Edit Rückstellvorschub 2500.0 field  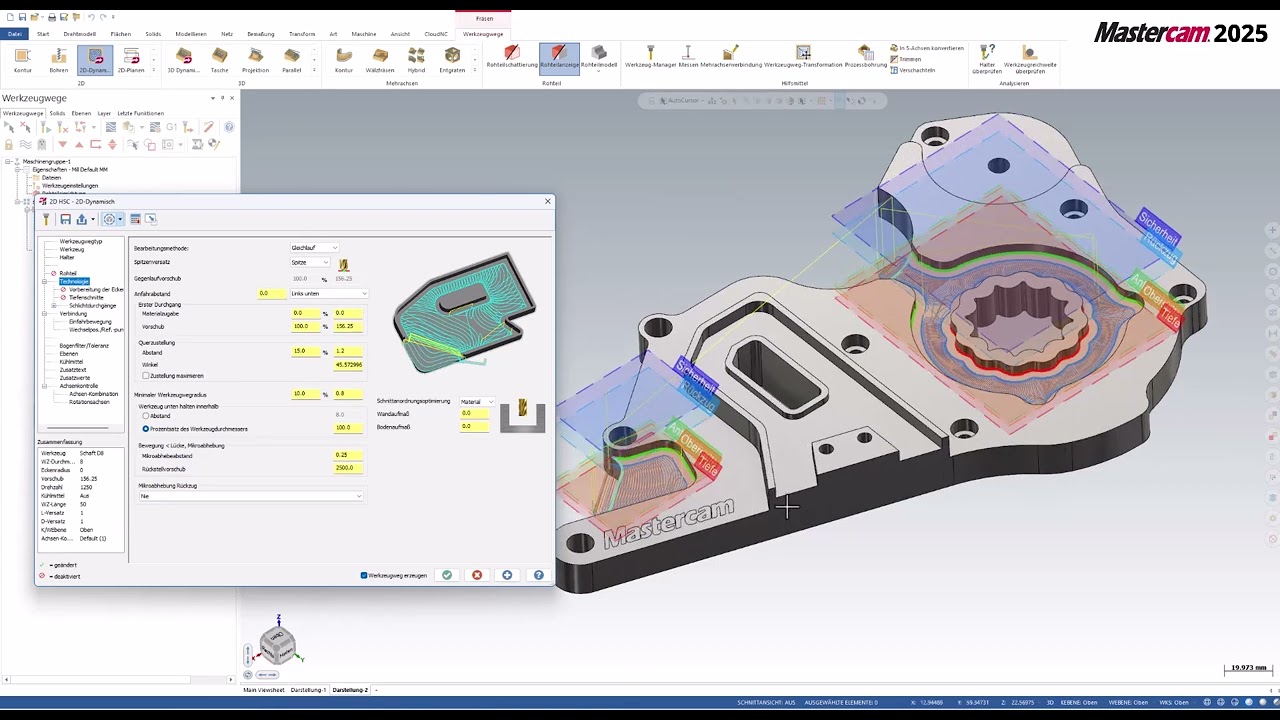tap(349, 468)
